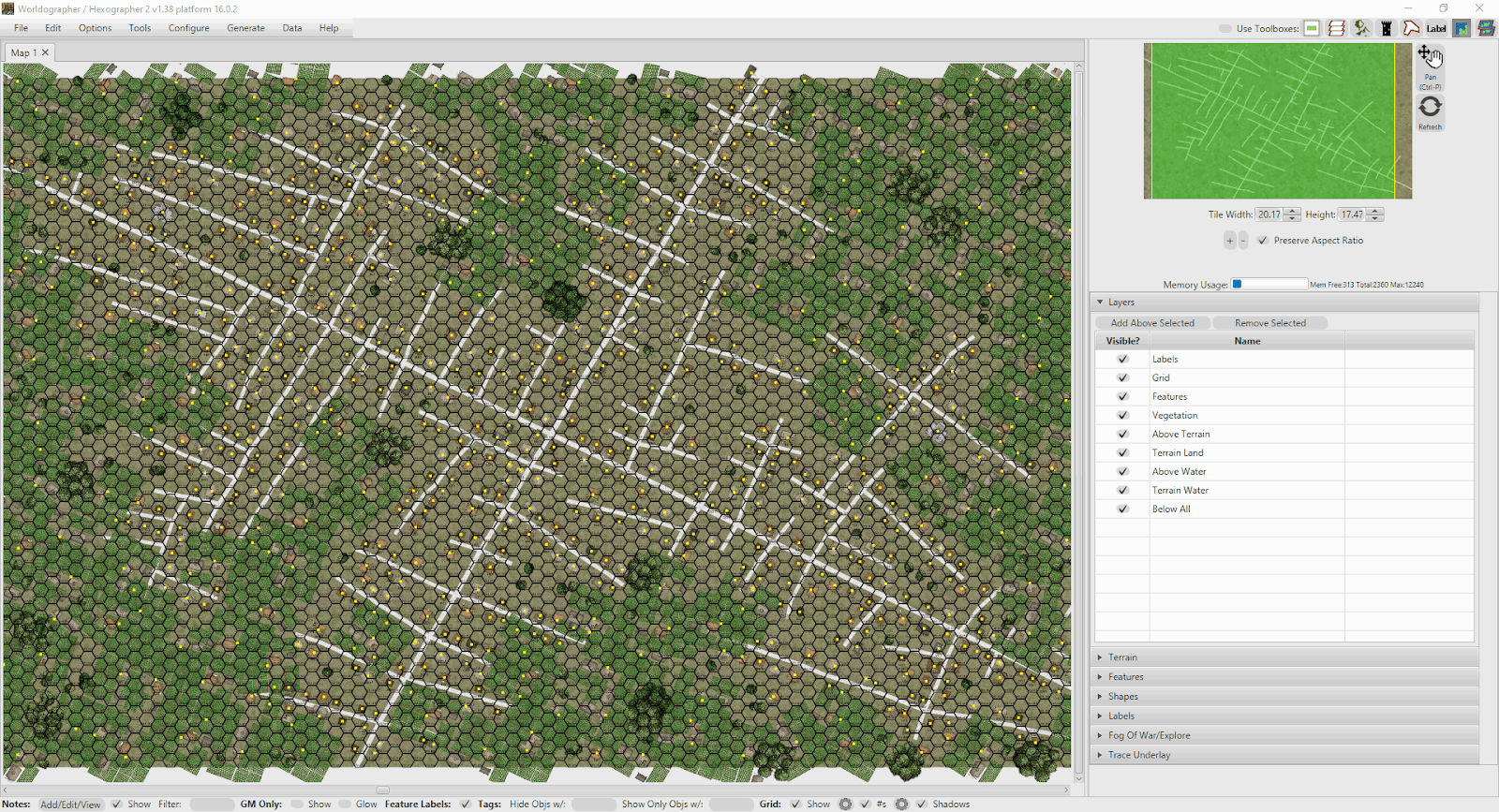Image resolution: width=1499 pixels, height=812 pixels.
Task: Expand the Features panel
Action: (1284, 677)
